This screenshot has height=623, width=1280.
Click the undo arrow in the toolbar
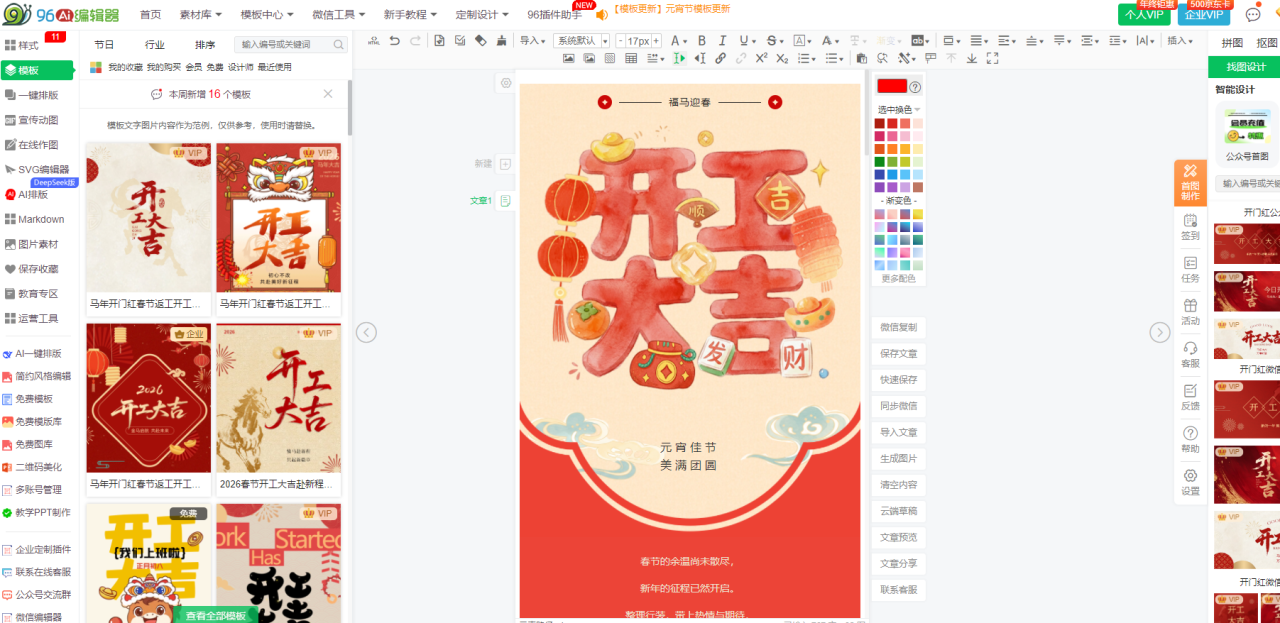tap(394, 41)
